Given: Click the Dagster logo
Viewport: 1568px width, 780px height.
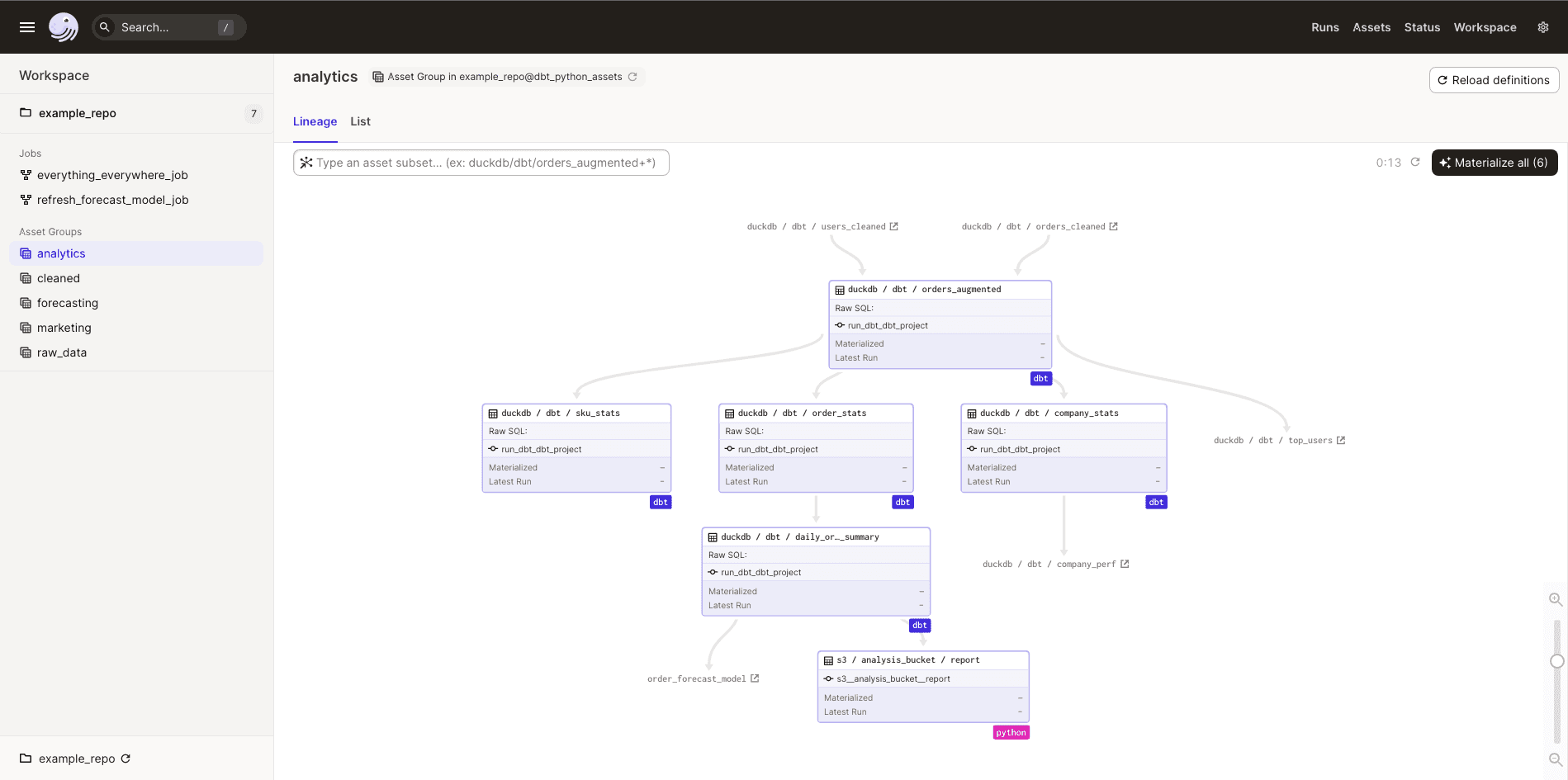Looking at the screenshot, I should [64, 26].
